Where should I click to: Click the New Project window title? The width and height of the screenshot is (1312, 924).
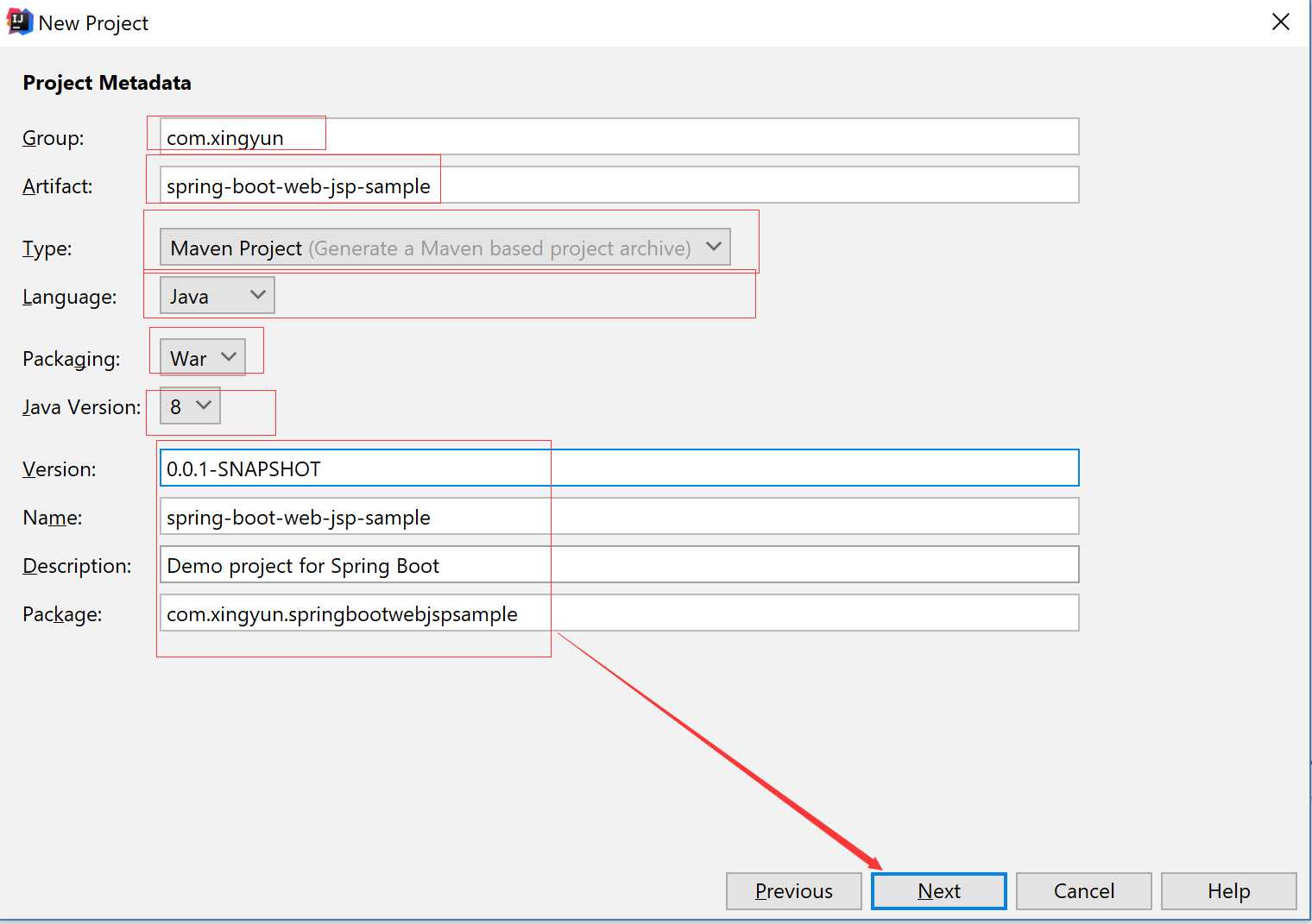point(93,23)
